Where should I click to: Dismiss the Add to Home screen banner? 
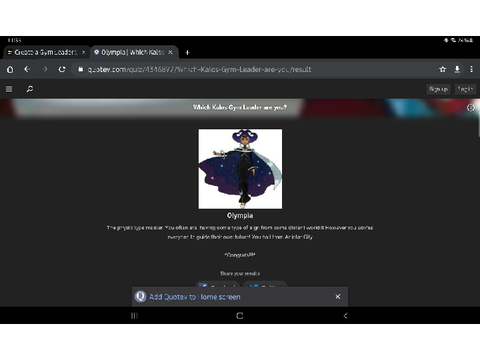[338, 296]
